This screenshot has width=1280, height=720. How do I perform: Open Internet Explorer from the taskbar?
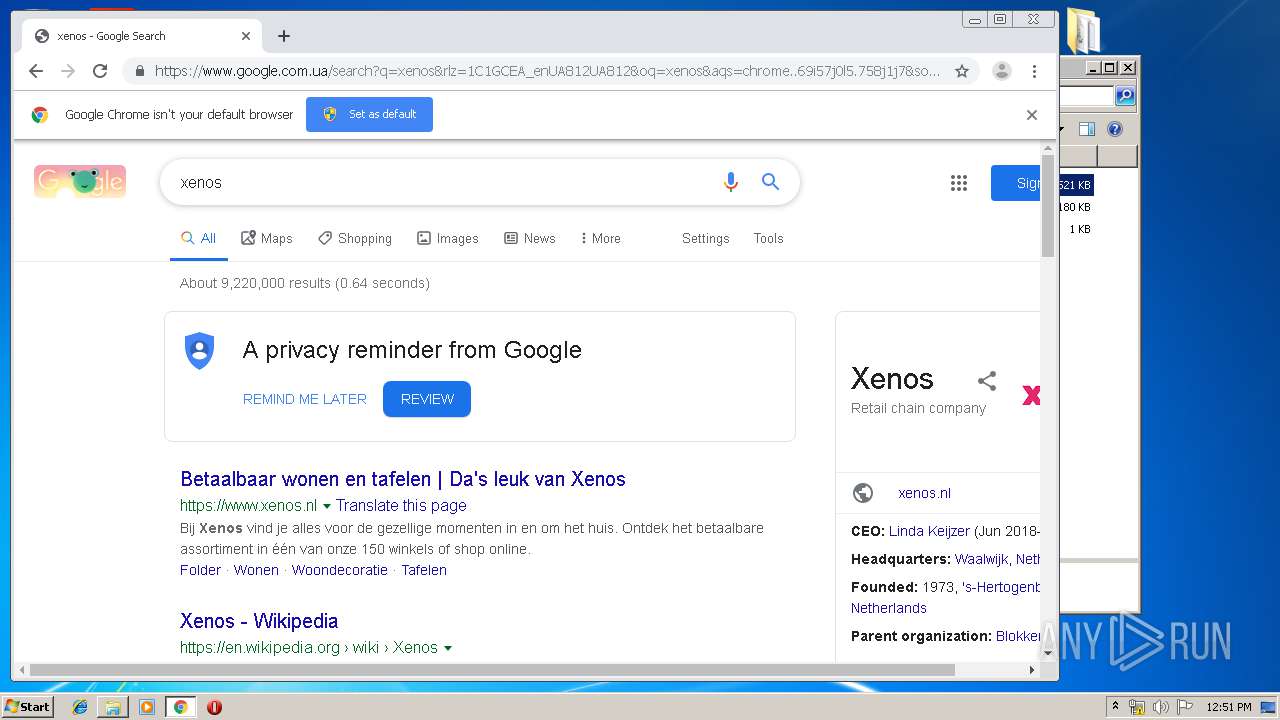pyautogui.click(x=80, y=707)
